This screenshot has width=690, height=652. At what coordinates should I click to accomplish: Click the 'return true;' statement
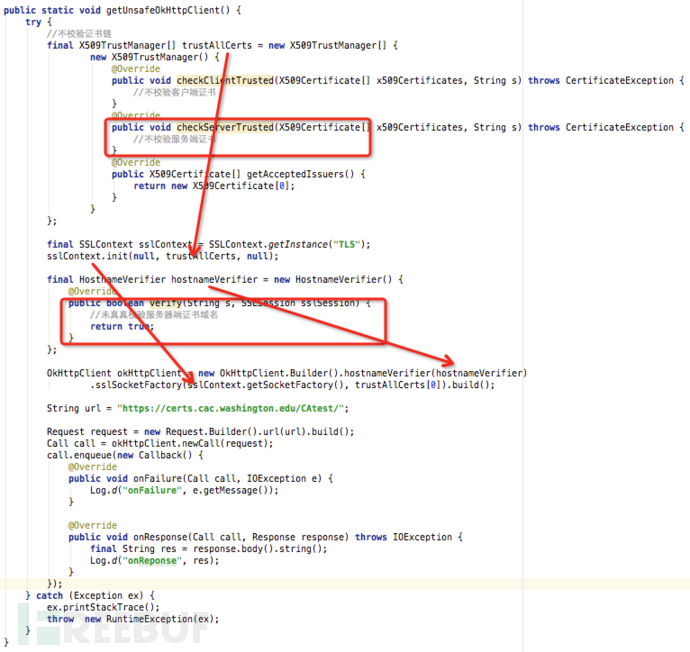point(122,326)
